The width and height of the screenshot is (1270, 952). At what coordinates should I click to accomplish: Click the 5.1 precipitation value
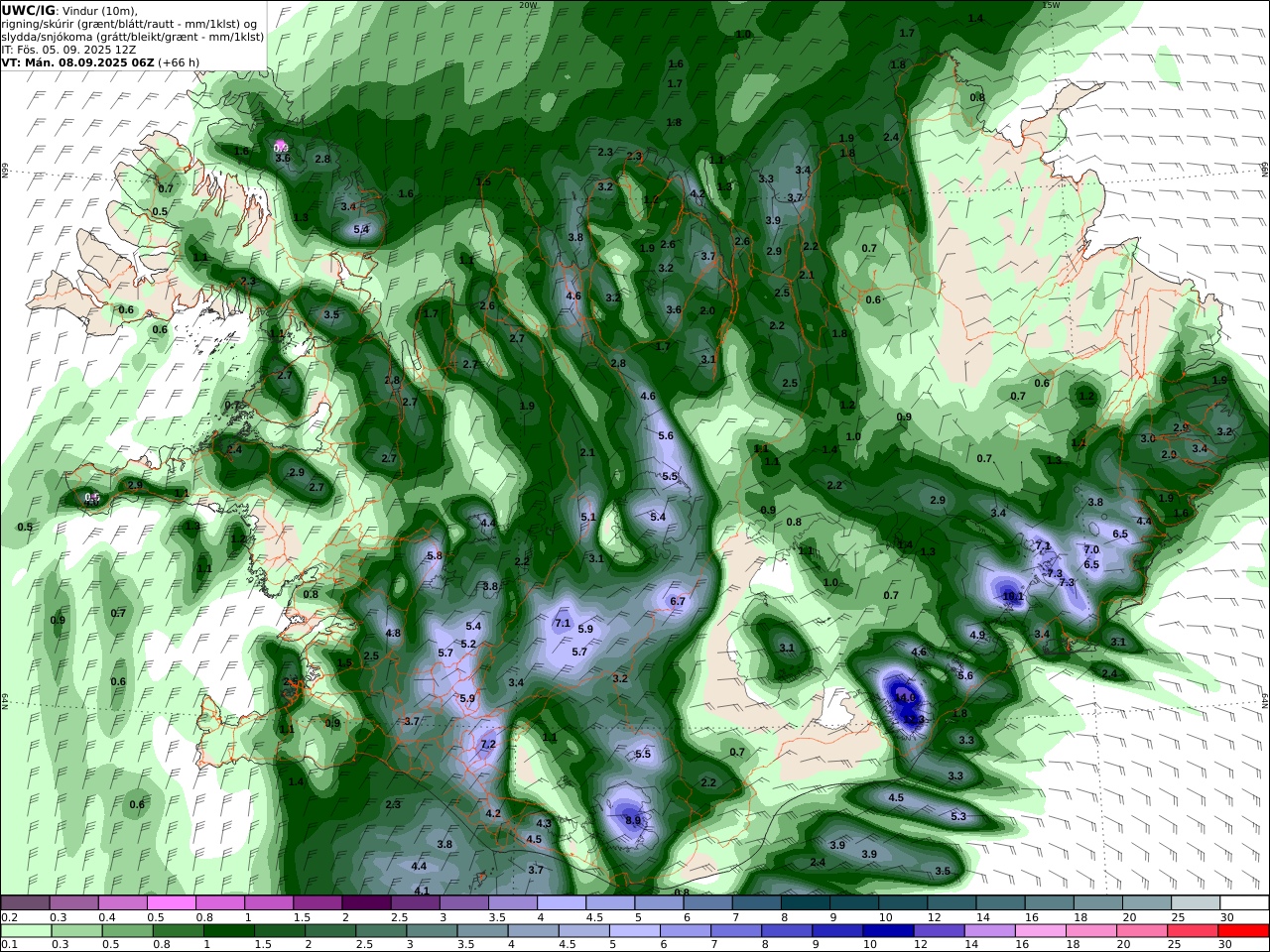[588, 518]
